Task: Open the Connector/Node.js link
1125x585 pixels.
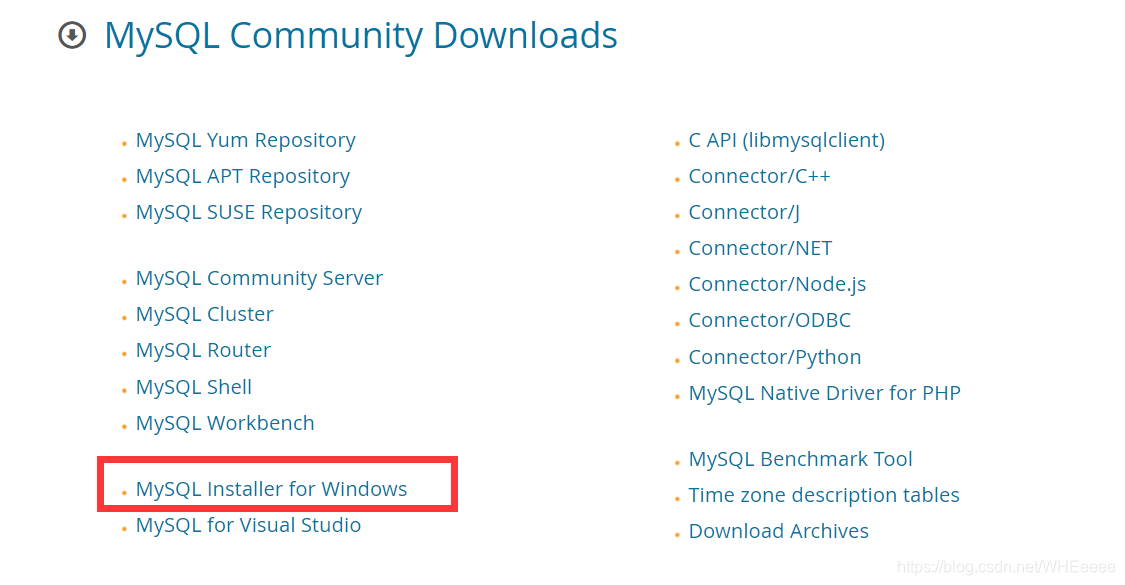Action: tap(777, 284)
